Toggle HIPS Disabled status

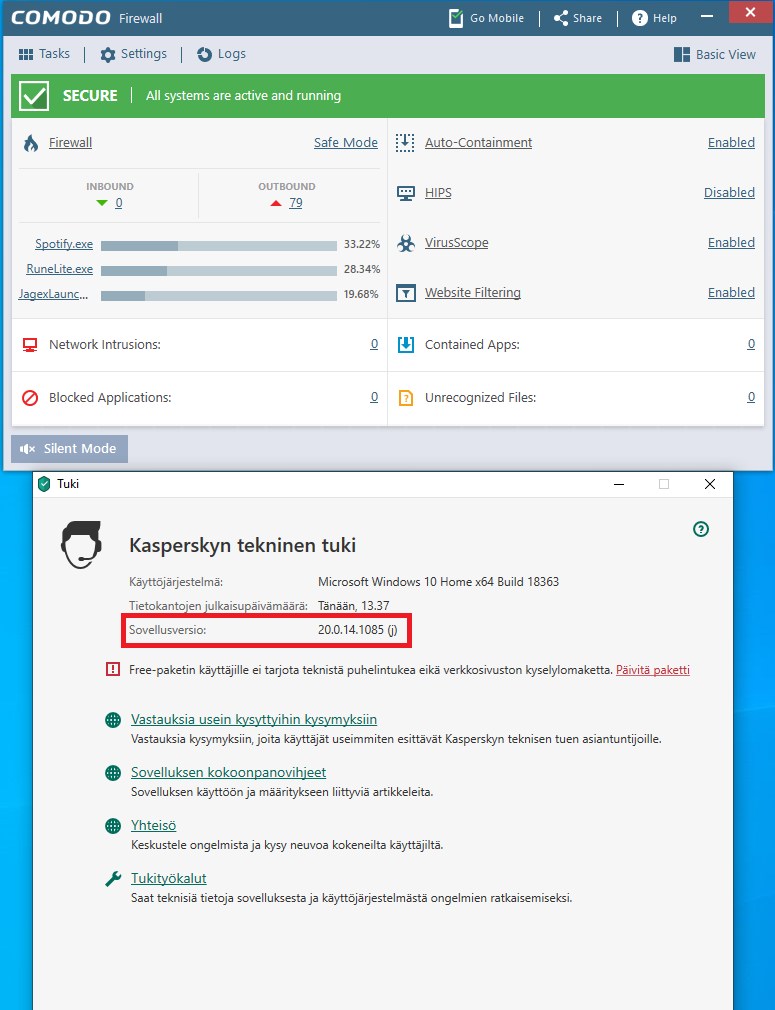tap(729, 193)
